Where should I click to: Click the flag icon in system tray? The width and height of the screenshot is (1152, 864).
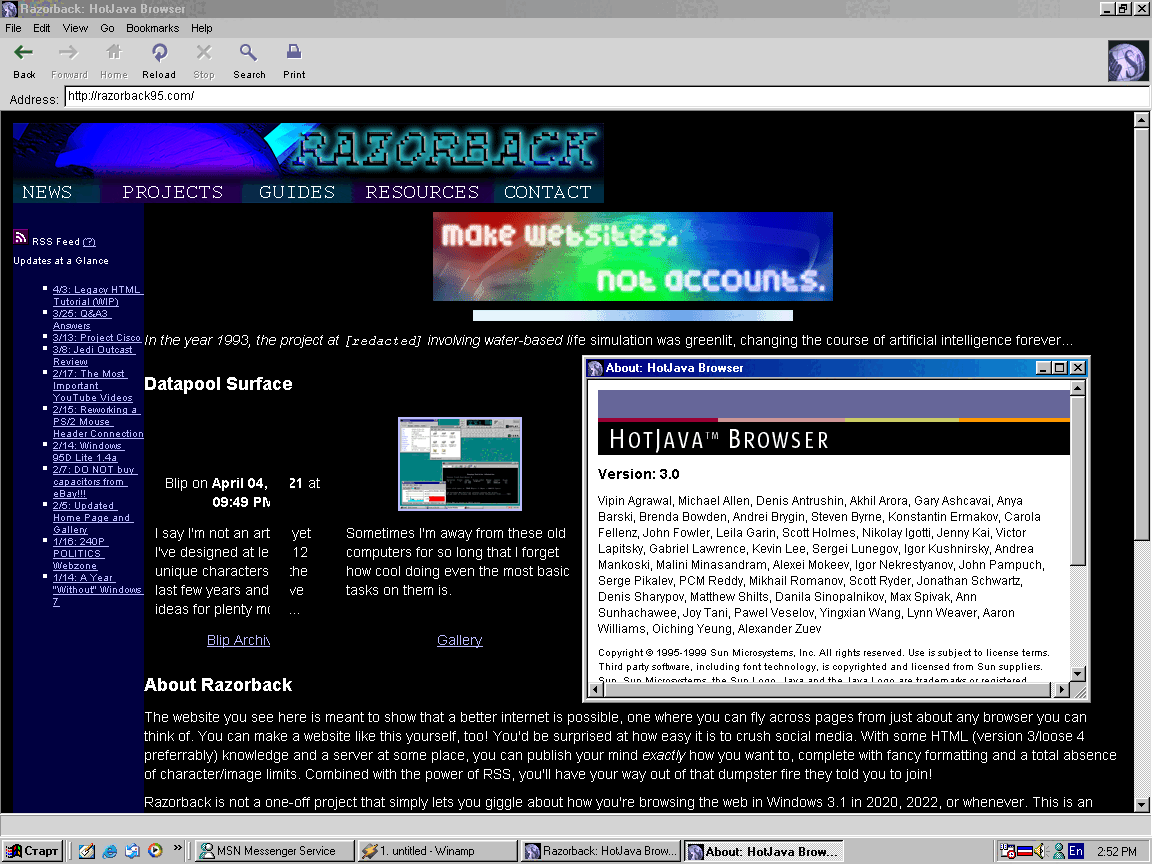[1025, 851]
